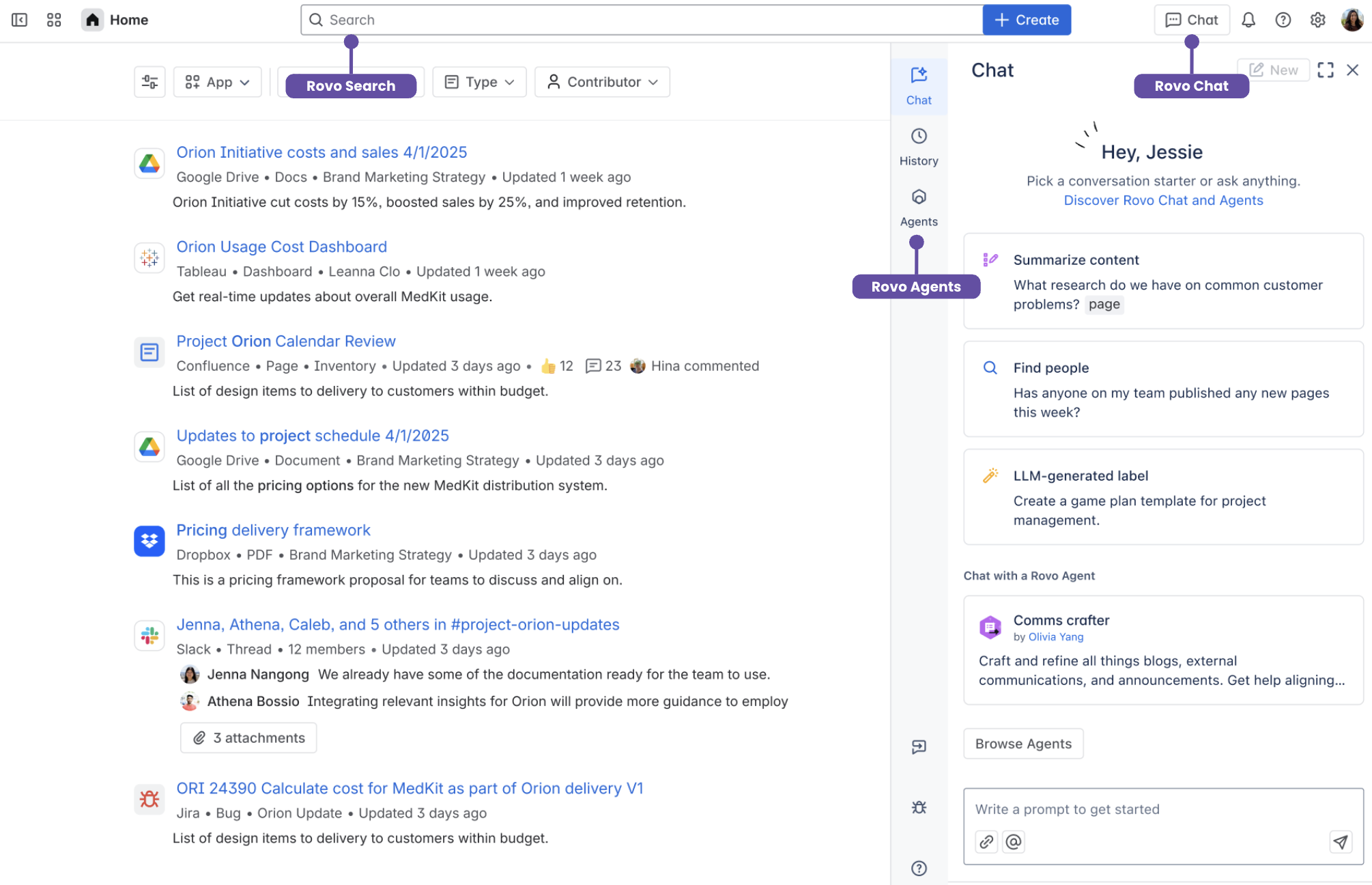
Task: Click the filter sliders icon
Action: (149, 82)
